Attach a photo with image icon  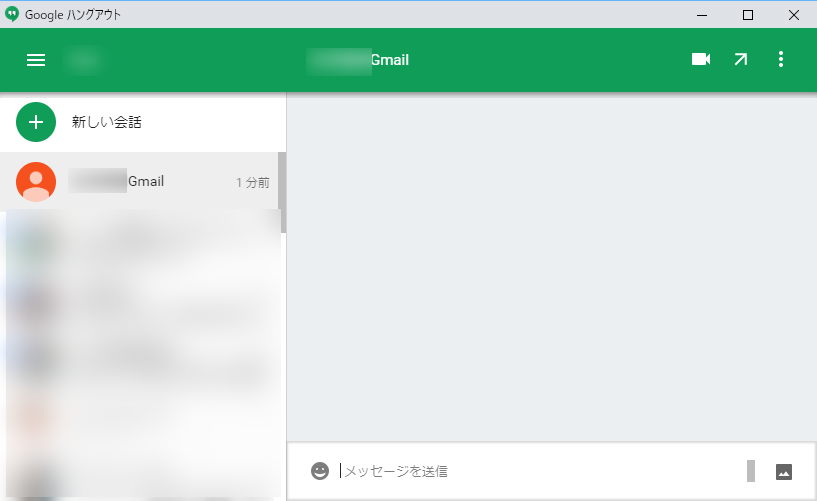pyautogui.click(x=784, y=472)
